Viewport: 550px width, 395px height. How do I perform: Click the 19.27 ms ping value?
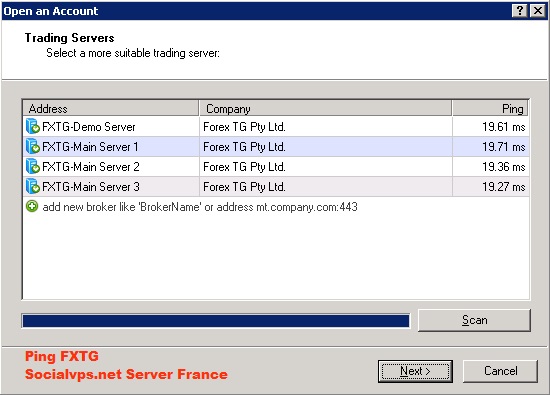tap(503, 187)
